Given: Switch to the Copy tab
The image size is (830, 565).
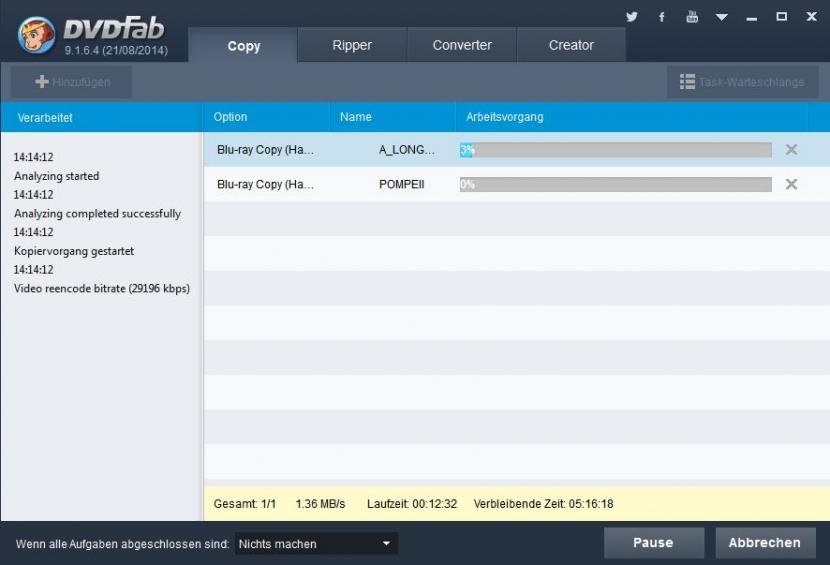Looking at the screenshot, I should coord(243,46).
